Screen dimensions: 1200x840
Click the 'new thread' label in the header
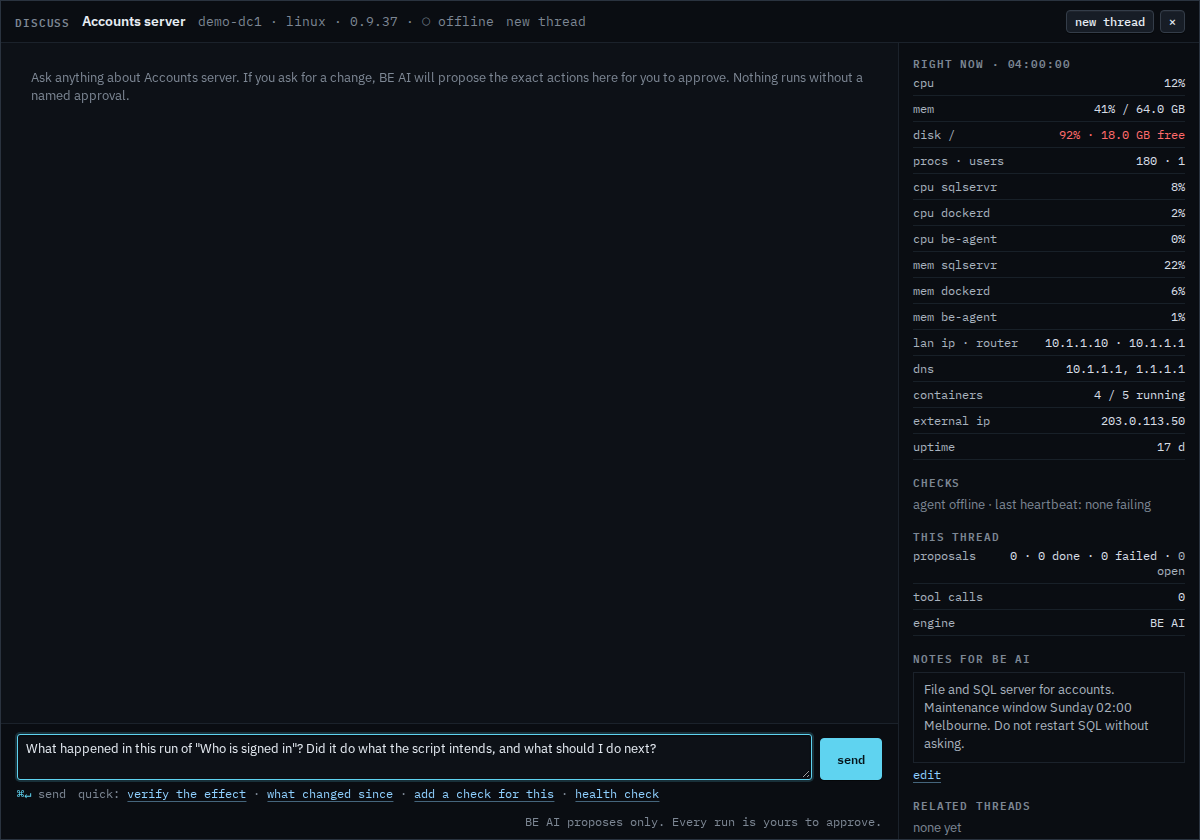(x=546, y=22)
